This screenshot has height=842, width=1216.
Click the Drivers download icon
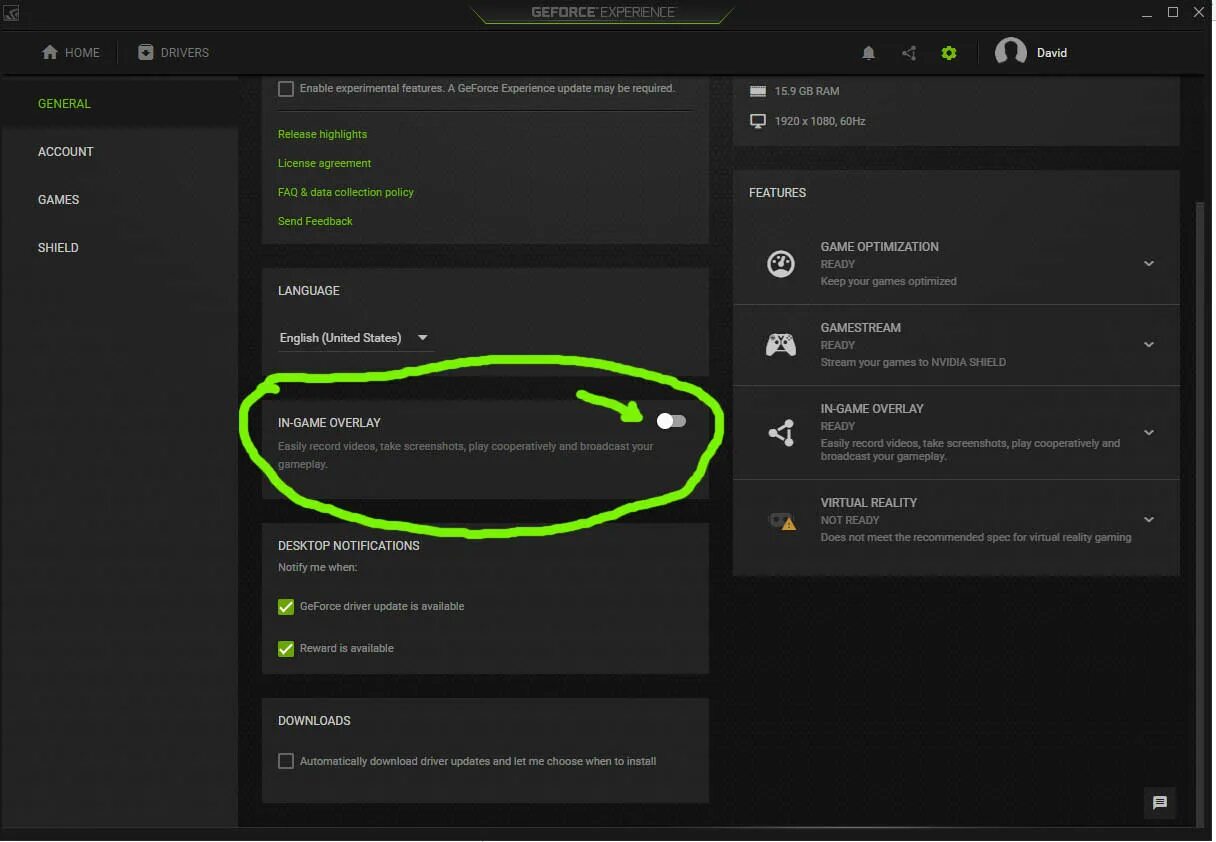click(146, 52)
